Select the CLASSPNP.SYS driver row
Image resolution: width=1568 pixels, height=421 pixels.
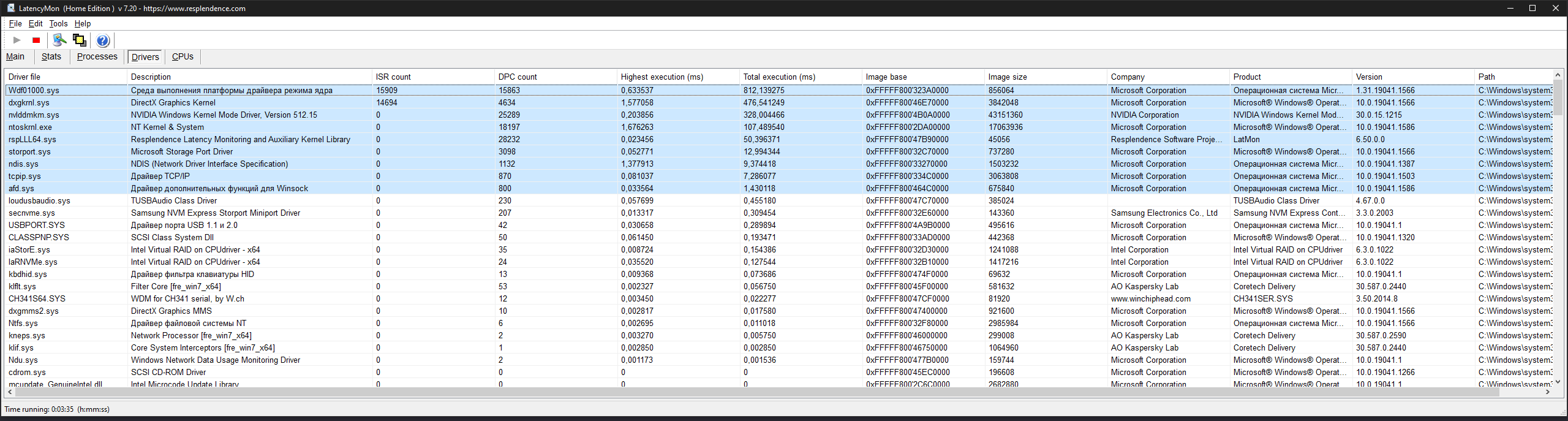point(778,237)
